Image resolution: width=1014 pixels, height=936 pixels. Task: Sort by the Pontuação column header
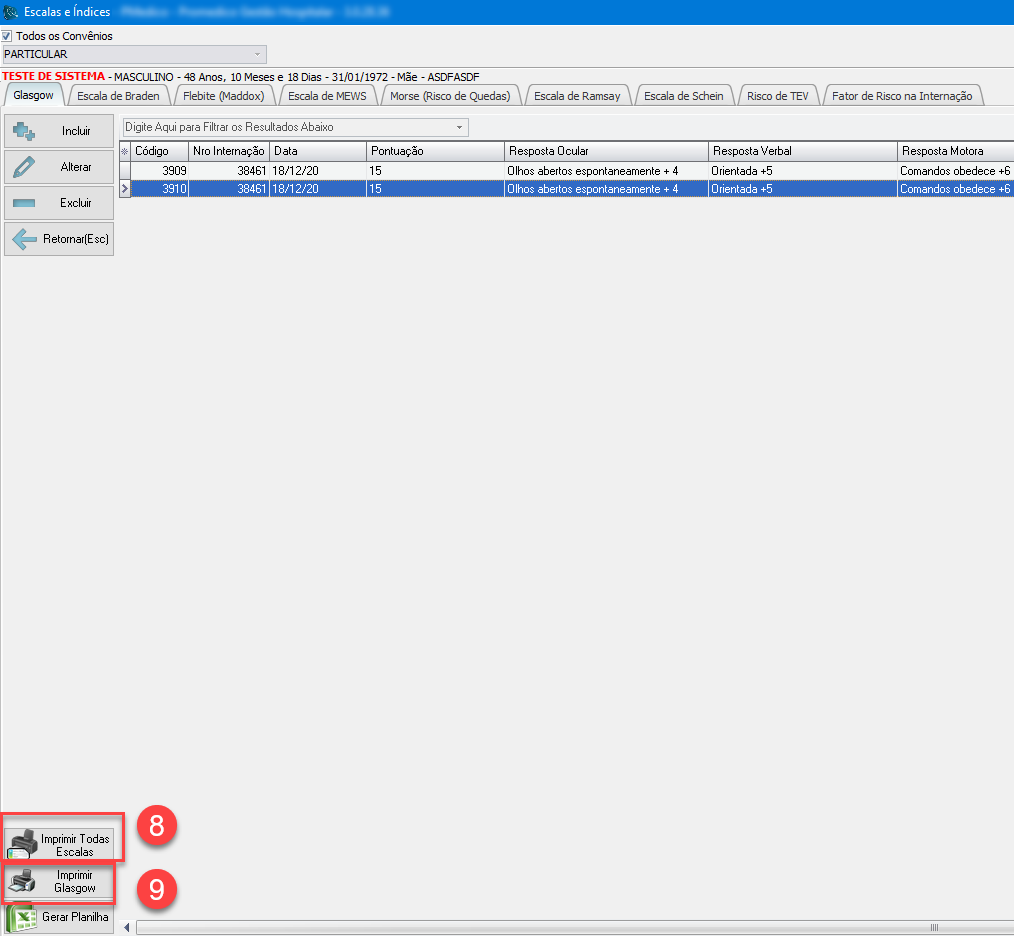[x=435, y=151]
